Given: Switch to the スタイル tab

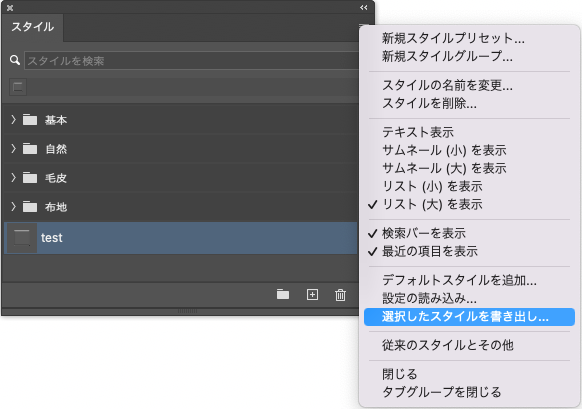Looking at the screenshot, I should (x=33, y=27).
